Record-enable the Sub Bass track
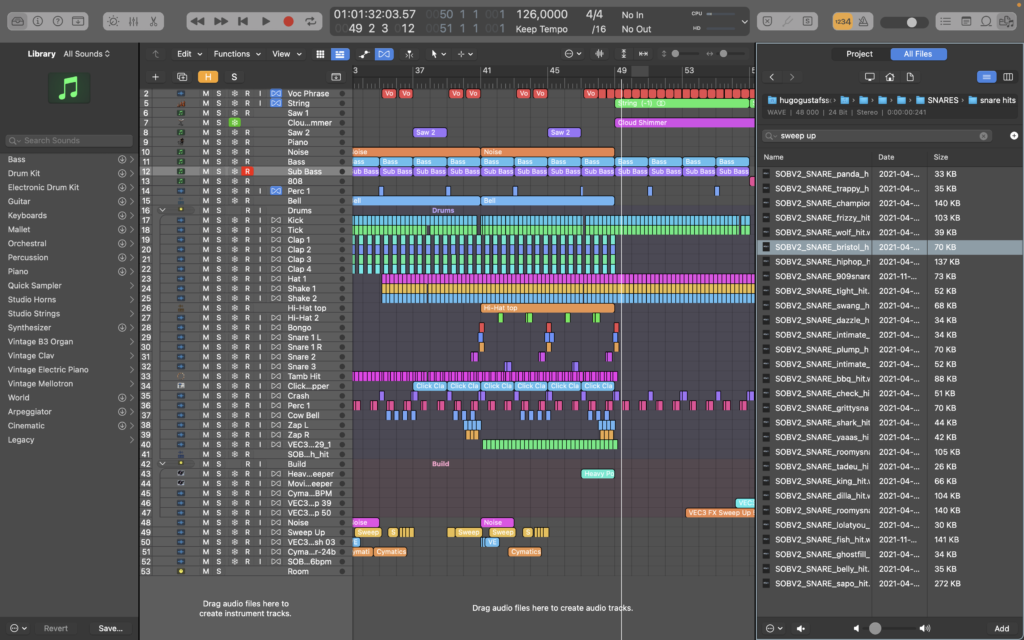 (247, 170)
